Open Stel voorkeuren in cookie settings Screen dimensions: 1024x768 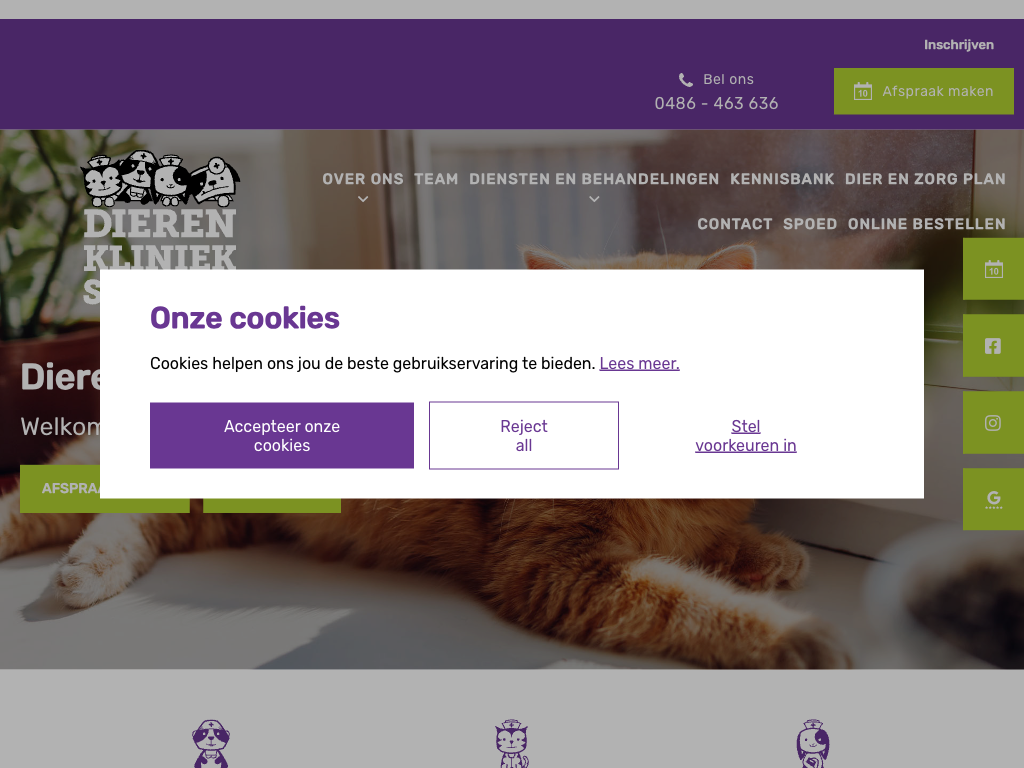click(x=746, y=436)
